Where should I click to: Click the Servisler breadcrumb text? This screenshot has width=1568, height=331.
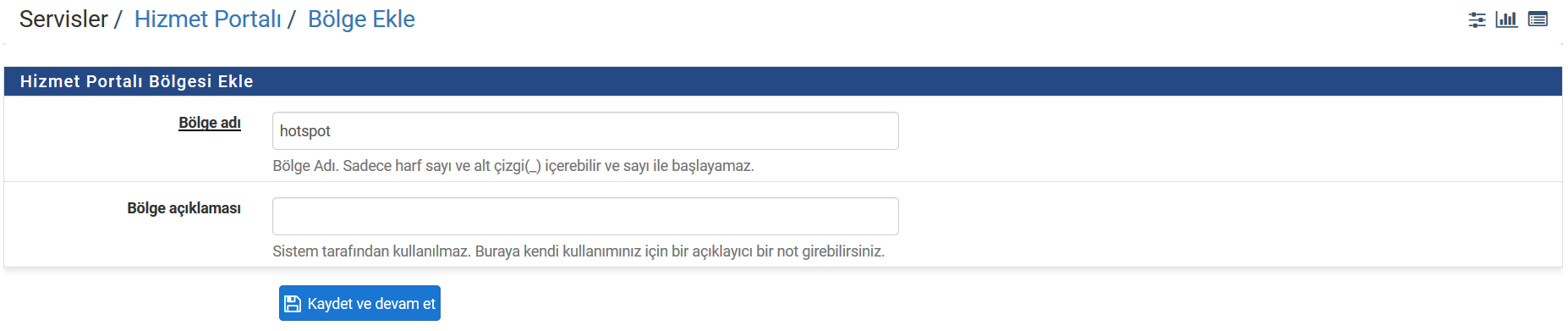pyautogui.click(x=63, y=19)
